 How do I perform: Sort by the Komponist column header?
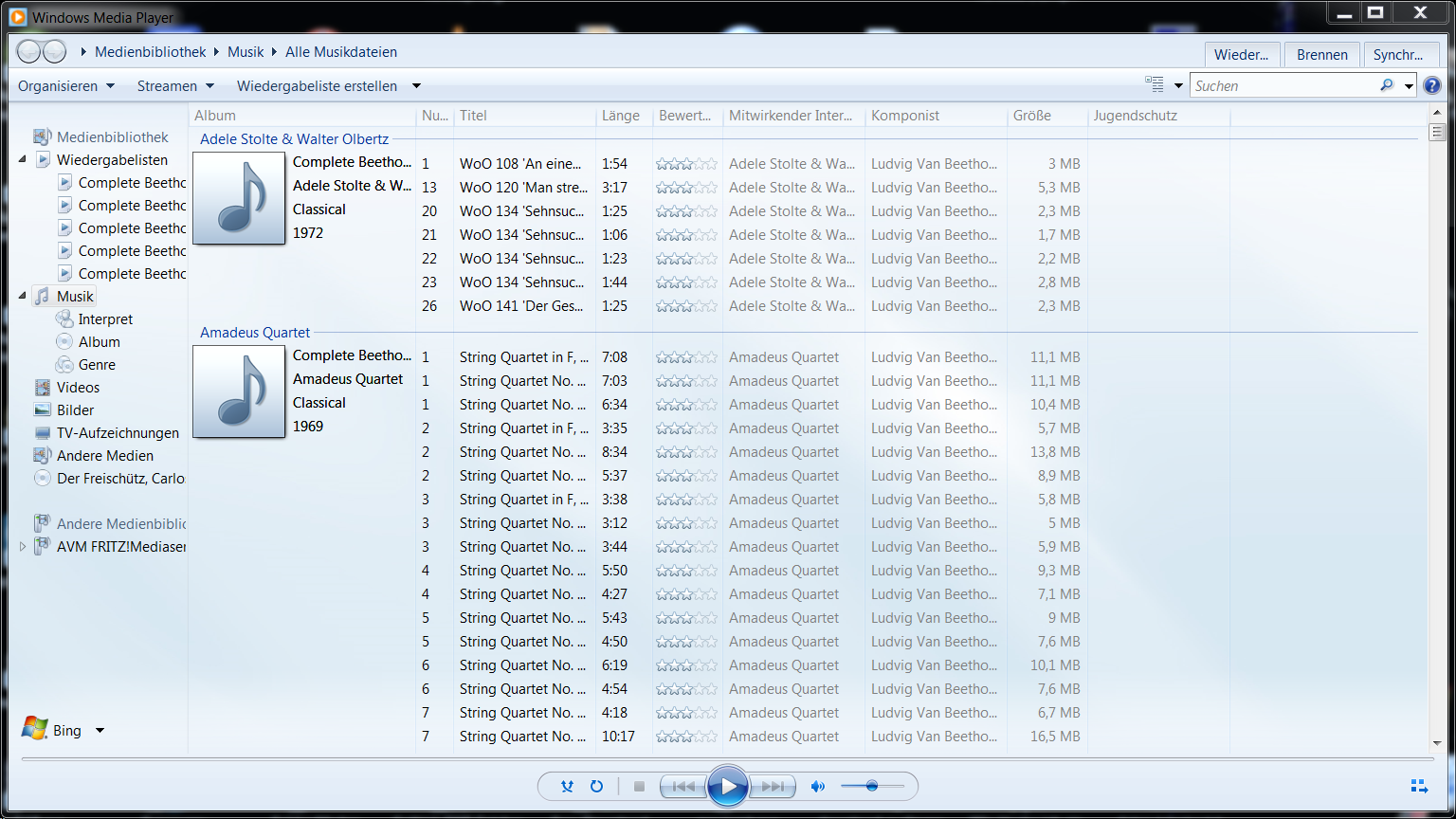click(937, 116)
